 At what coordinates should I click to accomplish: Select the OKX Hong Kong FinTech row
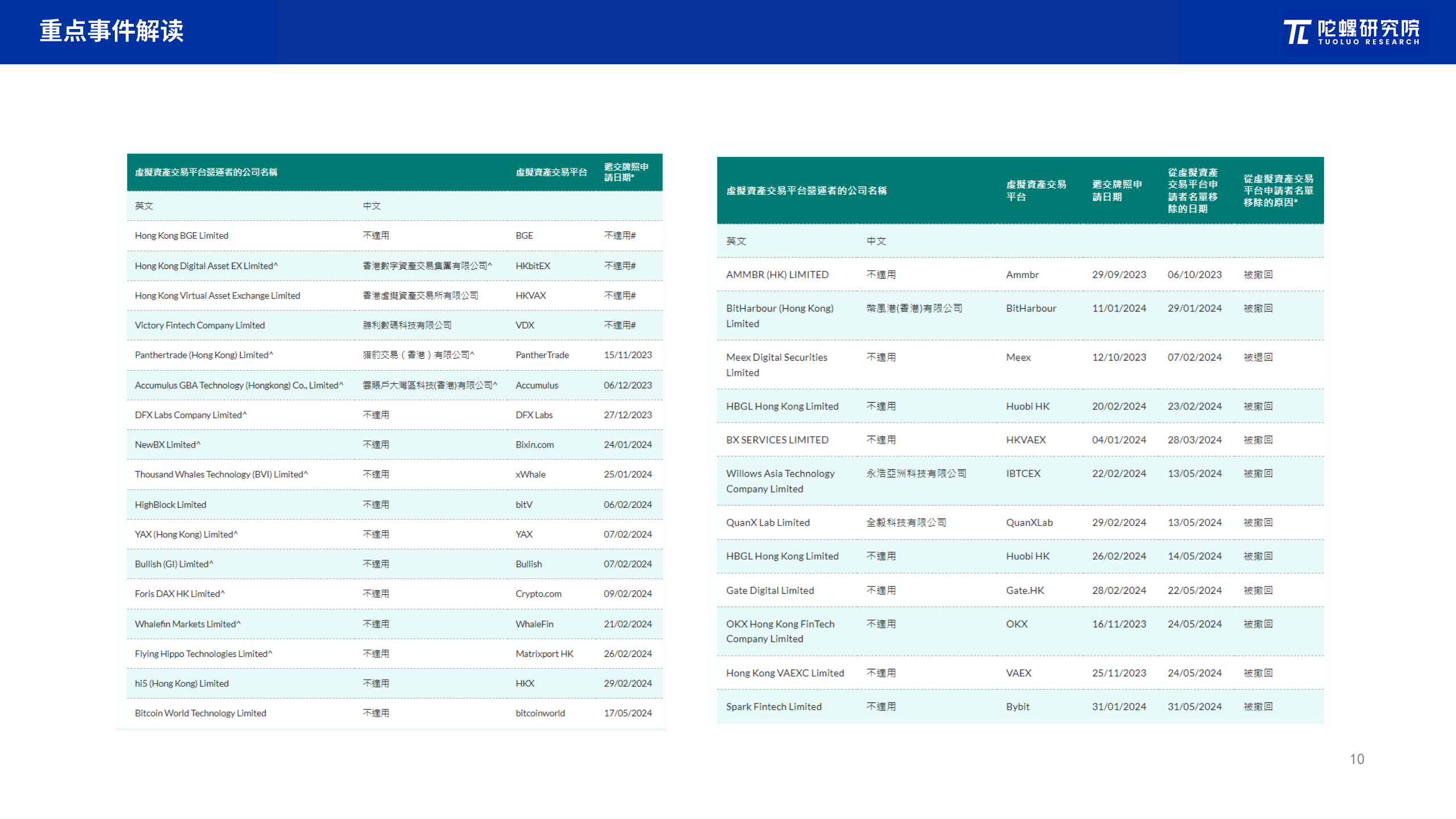(x=780, y=631)
